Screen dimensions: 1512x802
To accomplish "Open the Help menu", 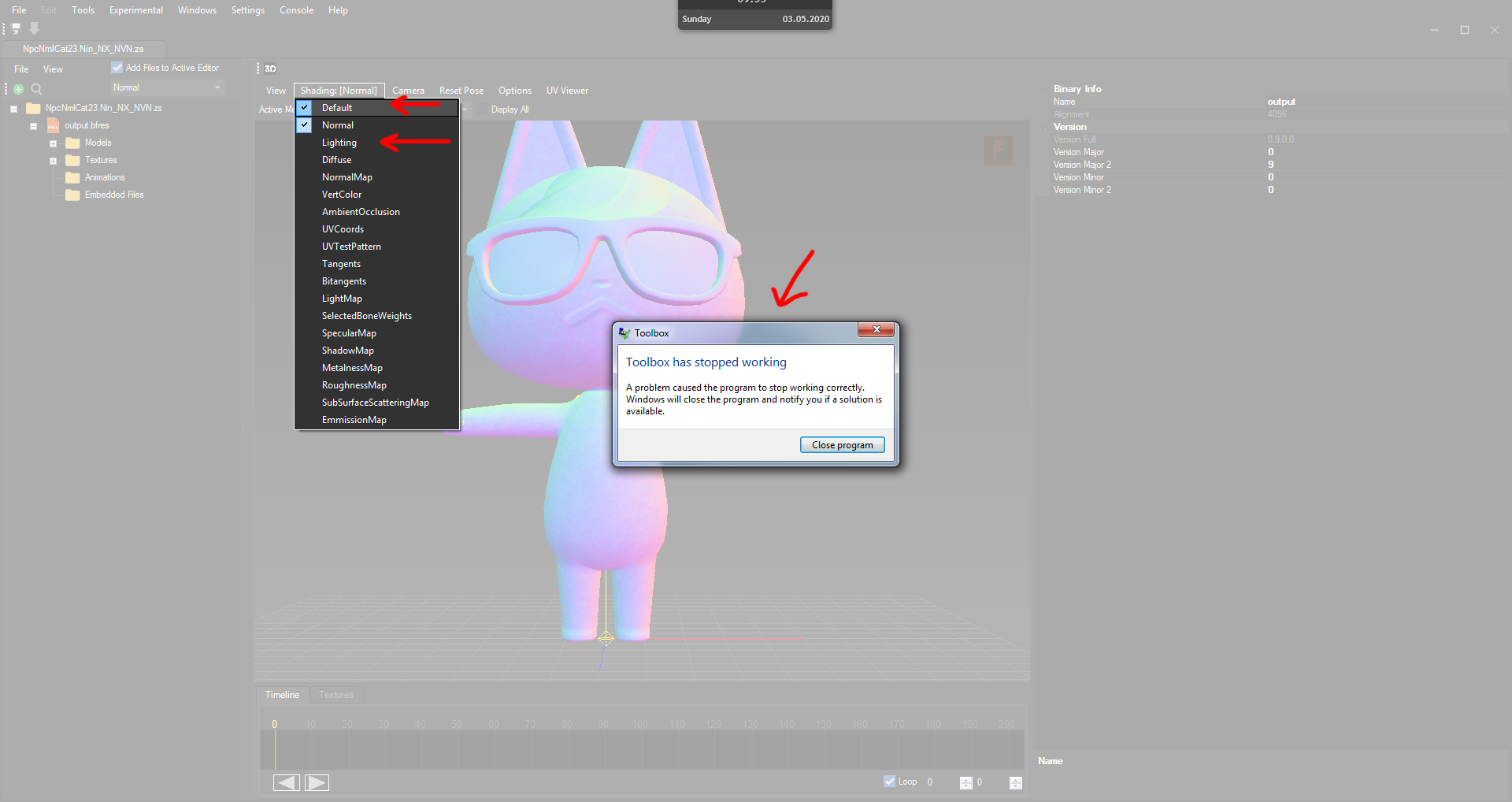I will [x=338, y=10].
